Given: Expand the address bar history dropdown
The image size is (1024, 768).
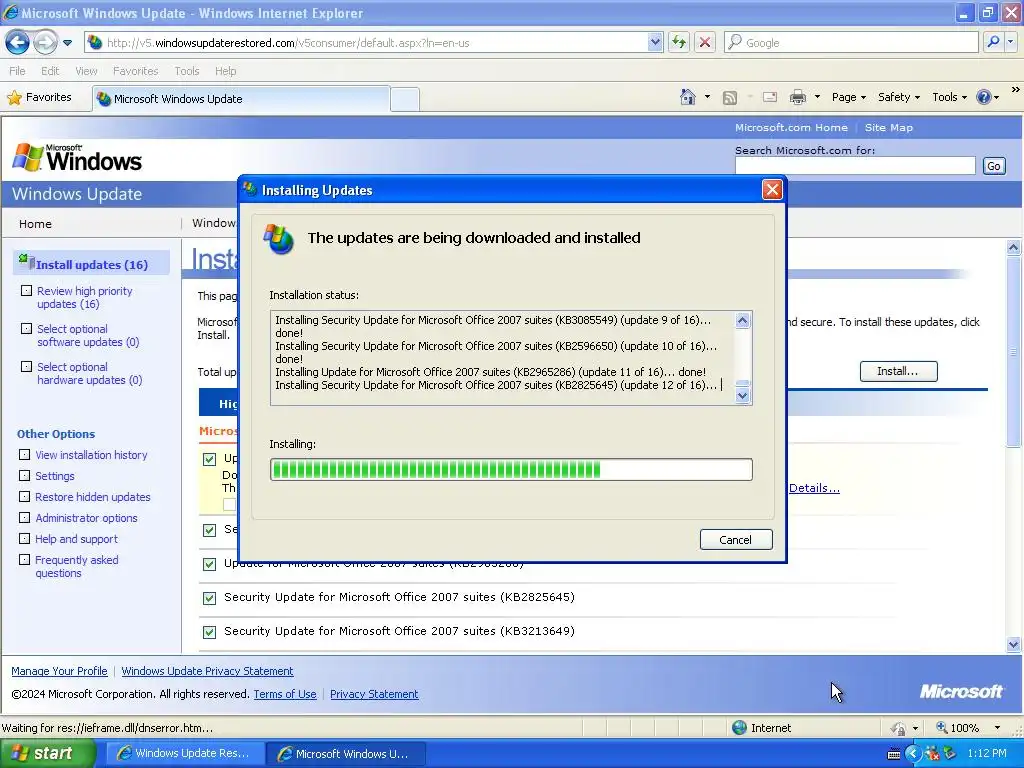Looking at the screenshot, I should (655, 42).
